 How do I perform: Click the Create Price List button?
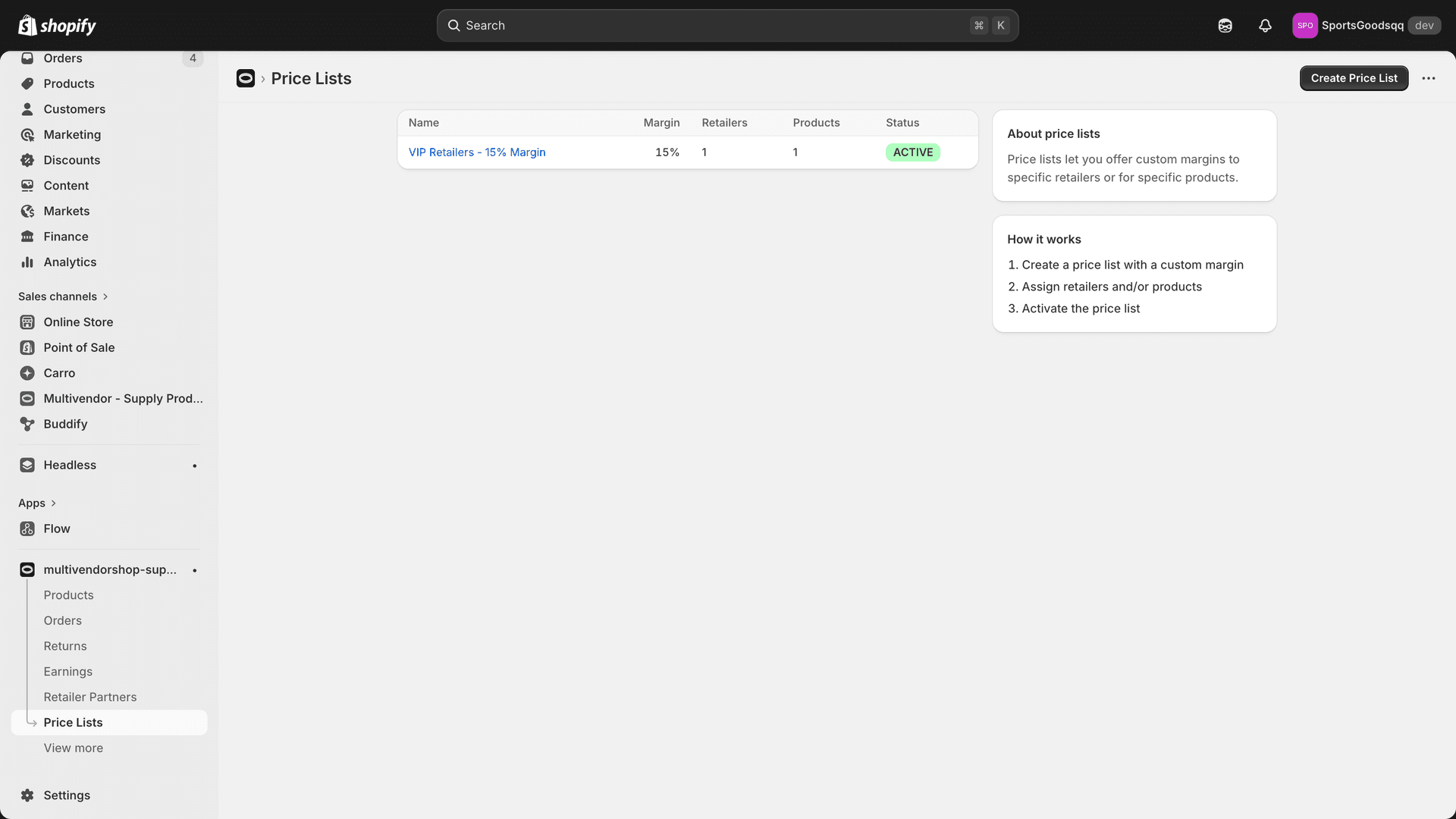point(1354,78)
